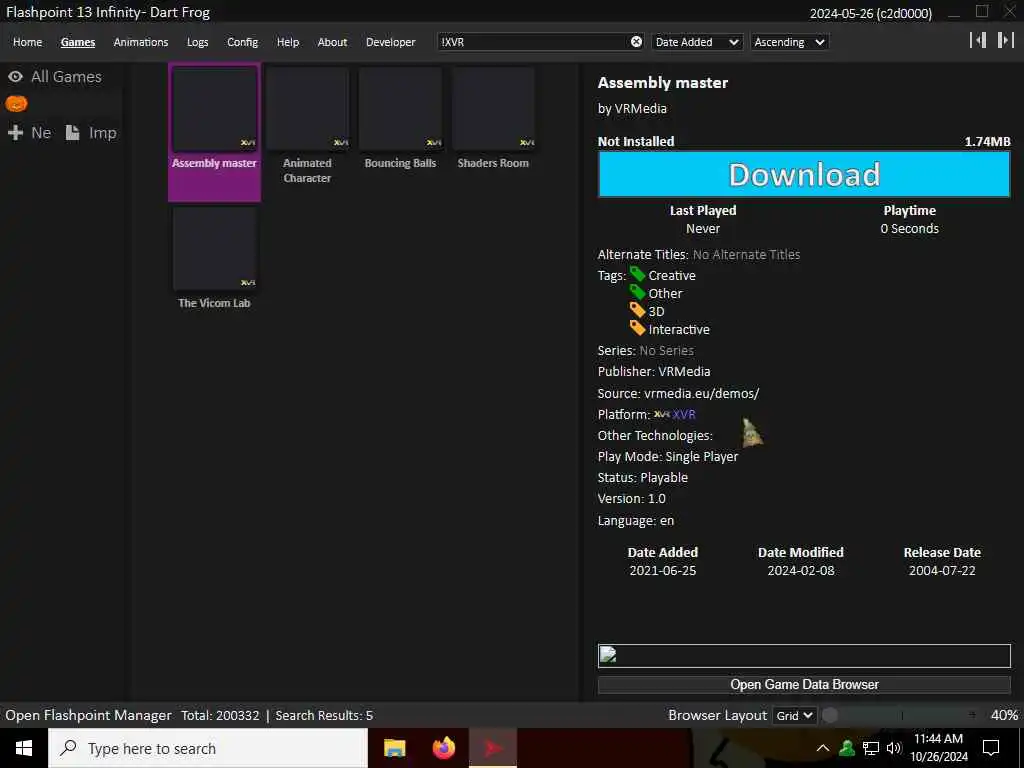Screen dimensions: 1024x768
Task: Select the Creative tag icon
Action: pyautogui.click(x=637, y=275)
